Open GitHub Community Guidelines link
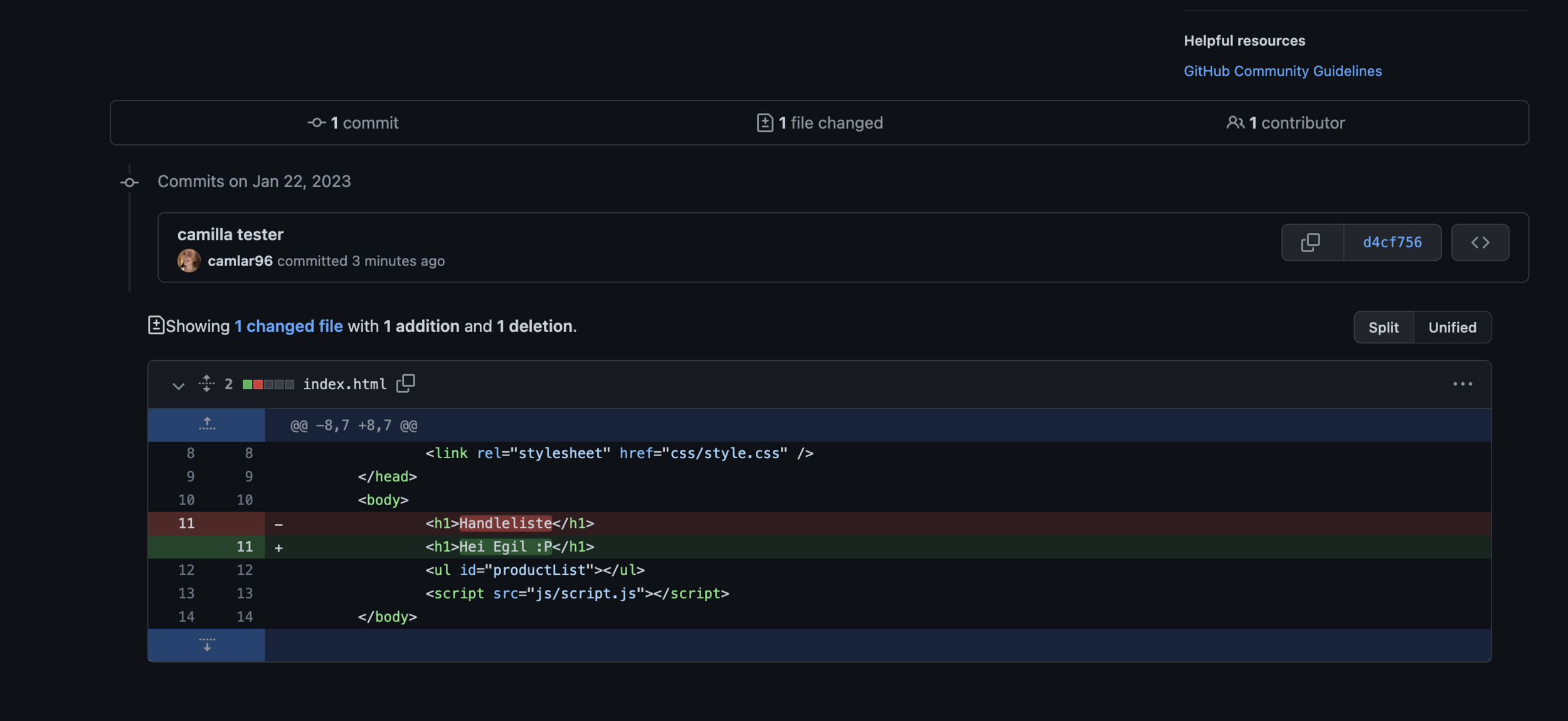This screenshot has width=1568, height=721. tap(1282, 71)
